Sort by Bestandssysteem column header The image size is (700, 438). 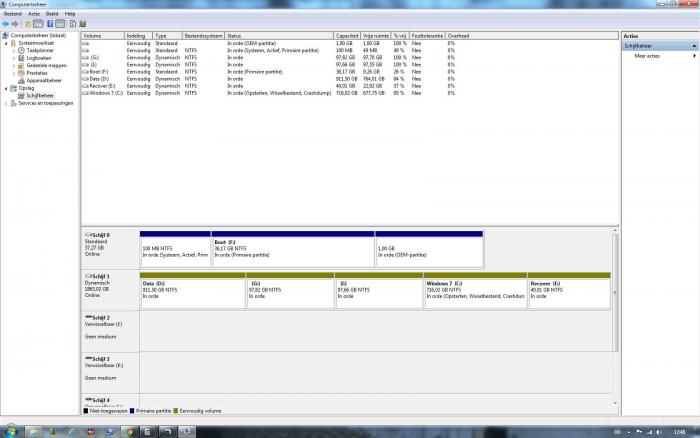point(203,36)
